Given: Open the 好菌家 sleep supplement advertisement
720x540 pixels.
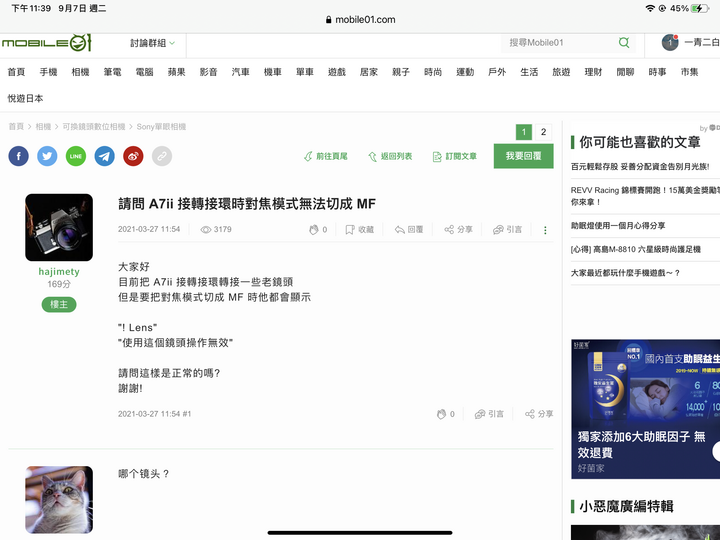Looking at the screenshot, I should 645,409.
